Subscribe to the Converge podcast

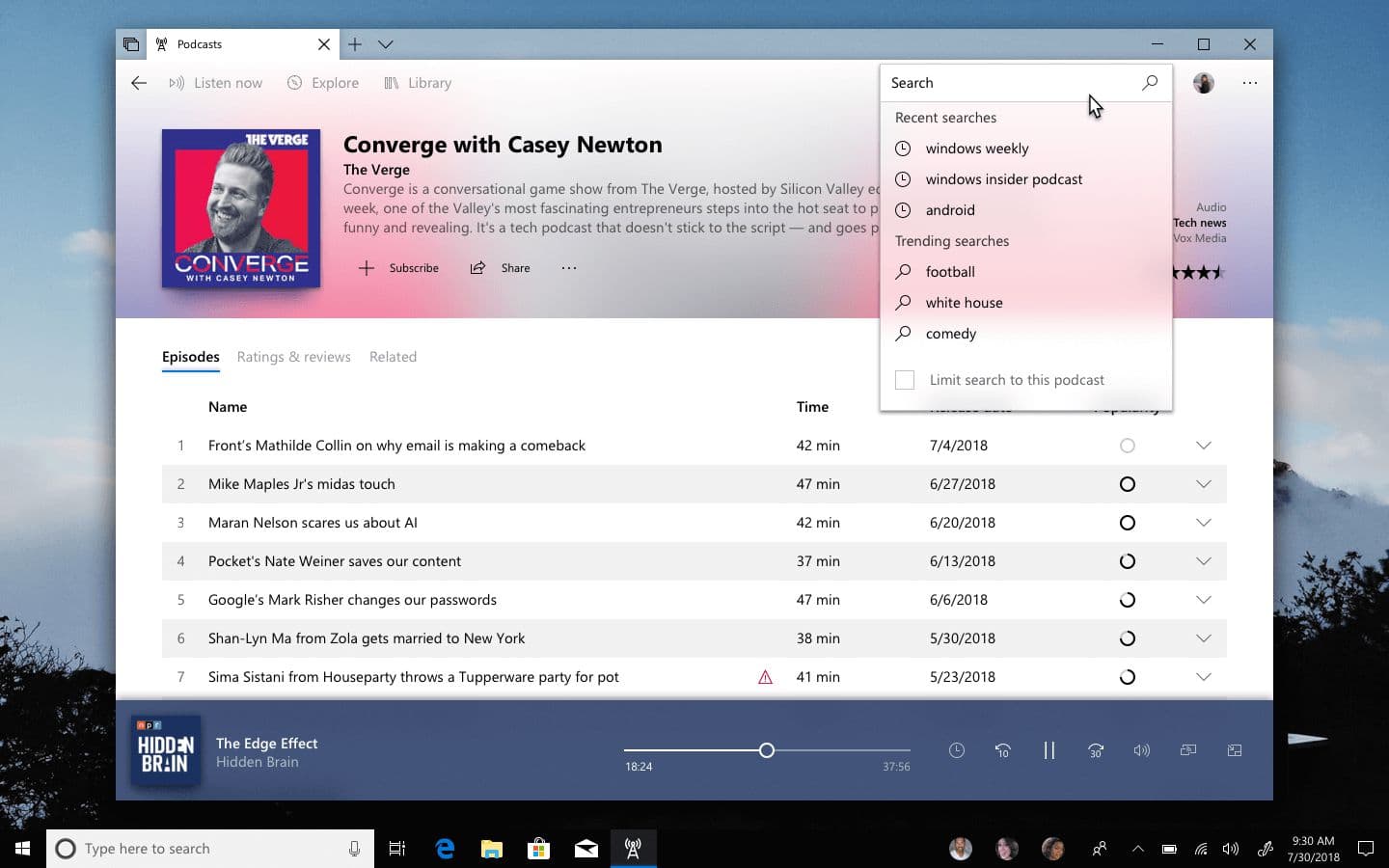tap(398, 268)
